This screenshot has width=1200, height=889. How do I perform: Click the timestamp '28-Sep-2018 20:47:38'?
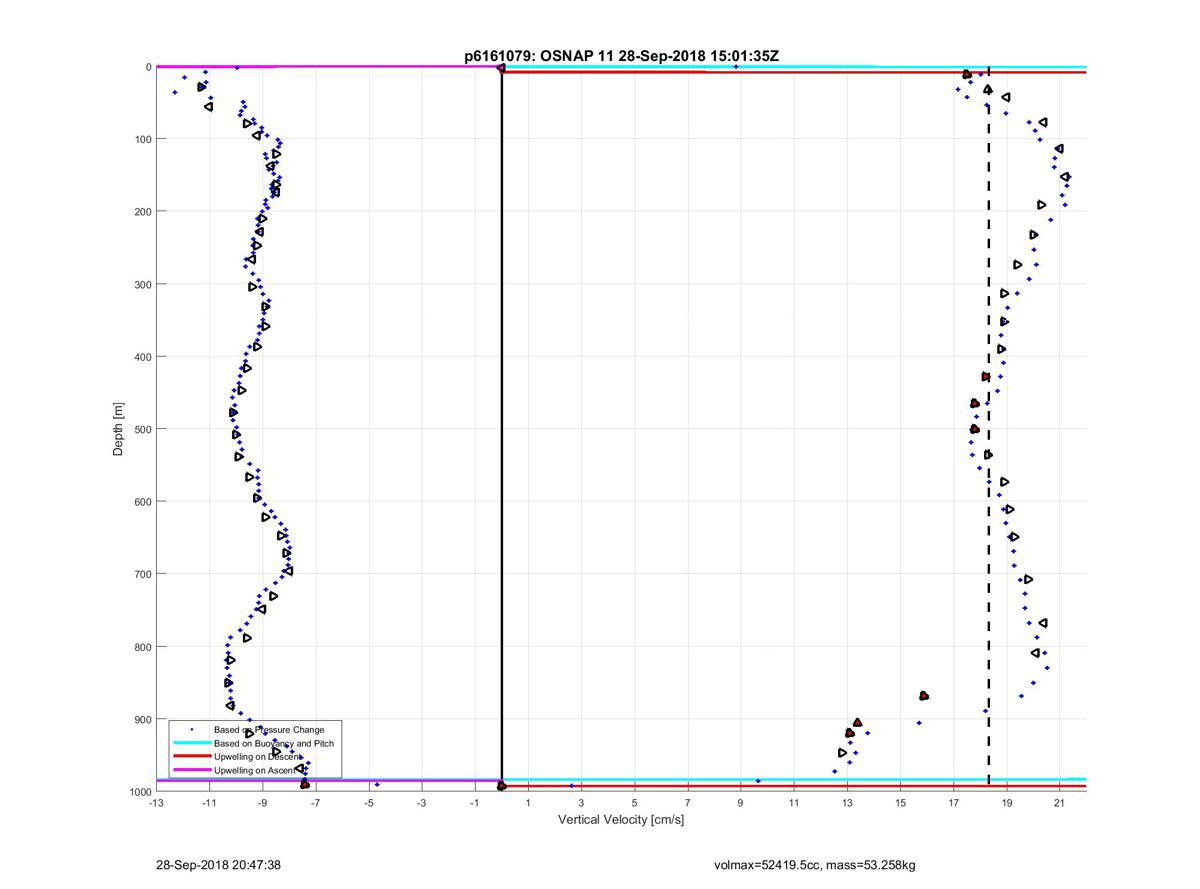pyautogui.click(x=218, y=864)
